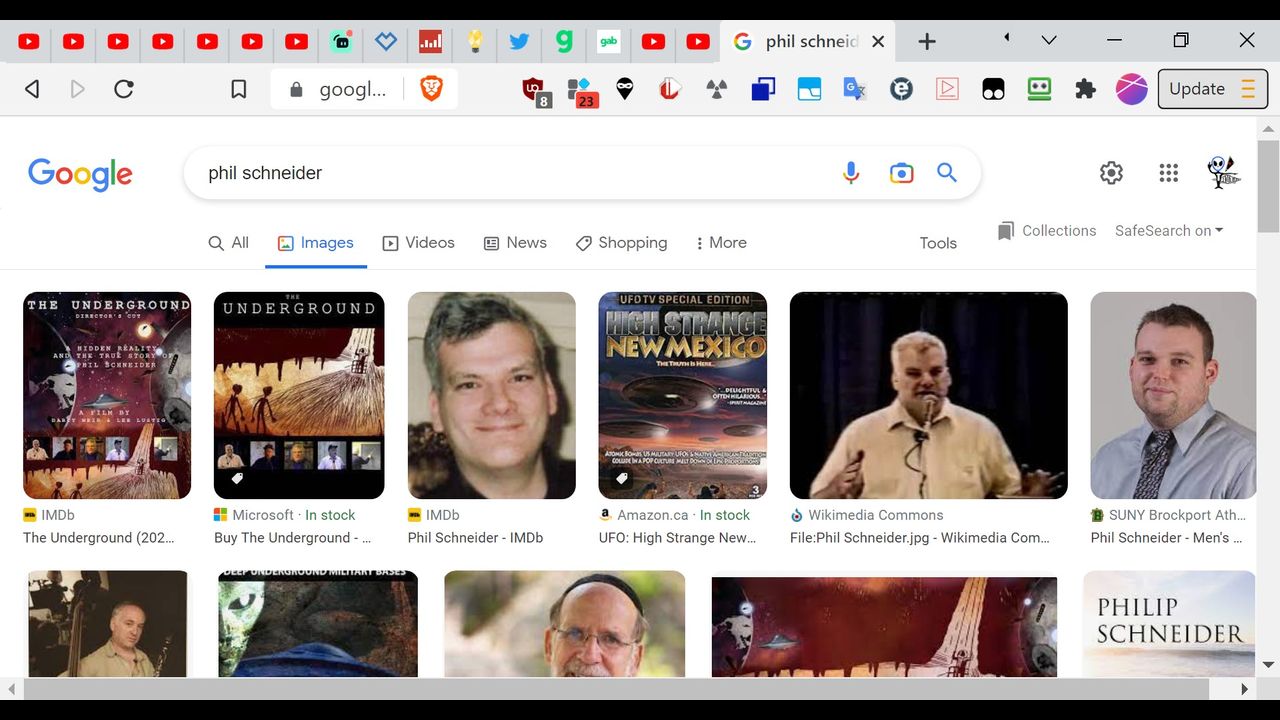This screenshot has width=1280, height=720.
Task: Expand the SafeSearch on dropdown
Action: tap(1169, 231)
